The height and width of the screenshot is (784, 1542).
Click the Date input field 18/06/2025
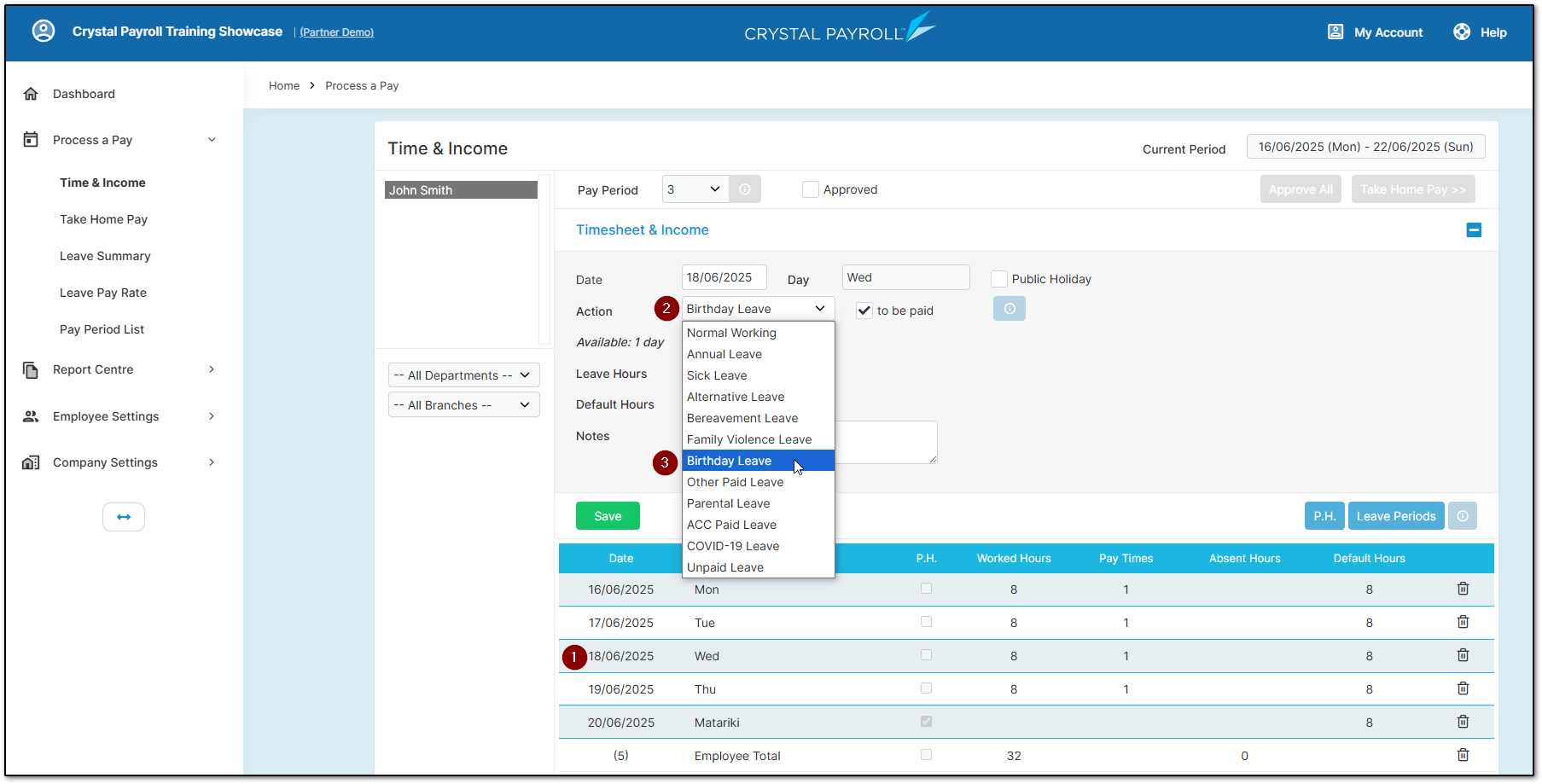[x=724, y=277]
